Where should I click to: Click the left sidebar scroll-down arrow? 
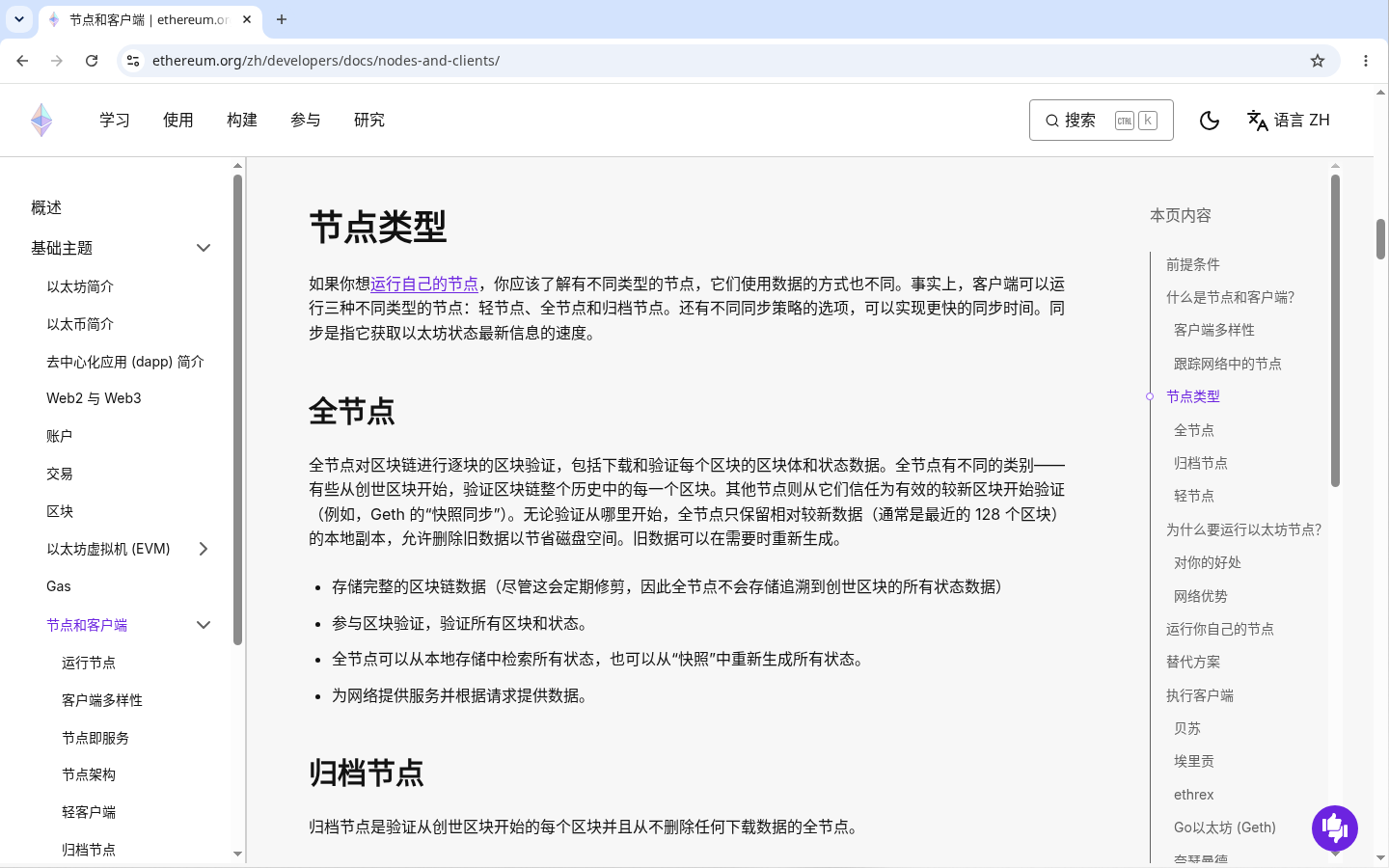point(237,854)
